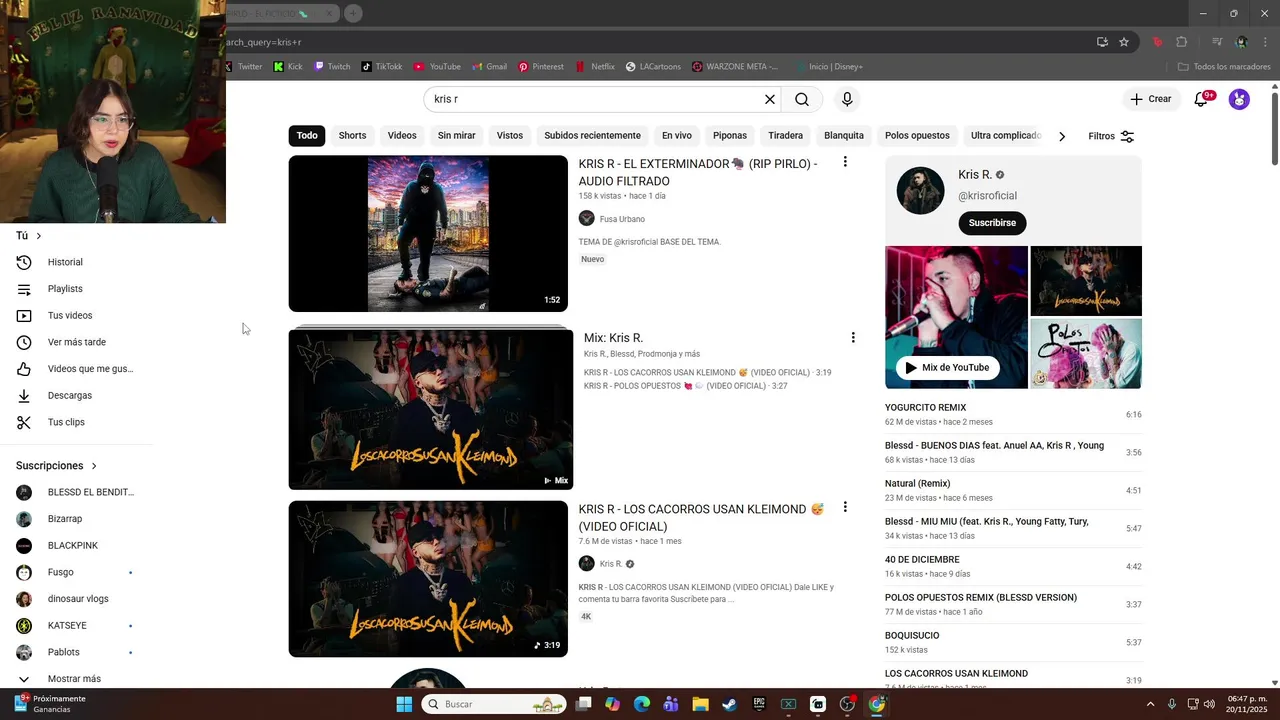Show more filter chips with right arrow

coord(1062,136)
